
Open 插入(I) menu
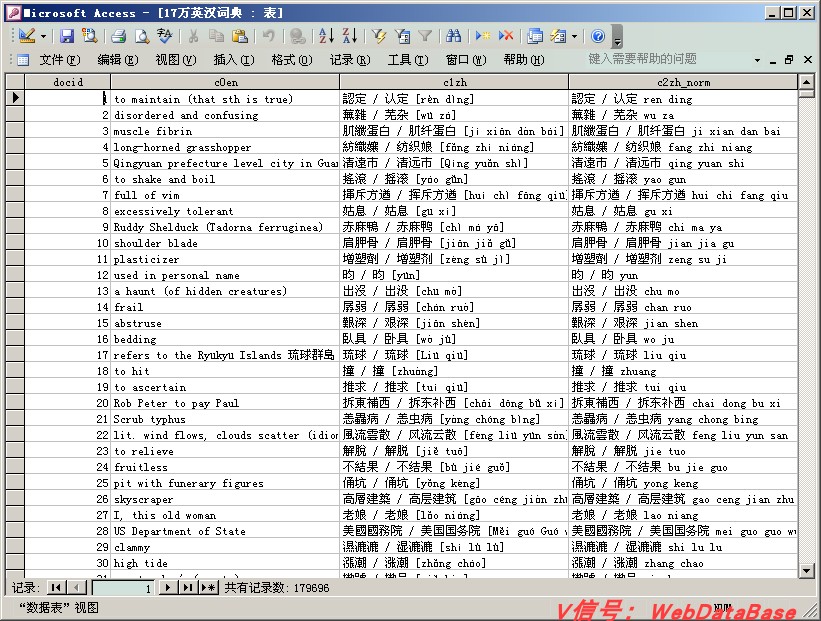click(234, 60)
